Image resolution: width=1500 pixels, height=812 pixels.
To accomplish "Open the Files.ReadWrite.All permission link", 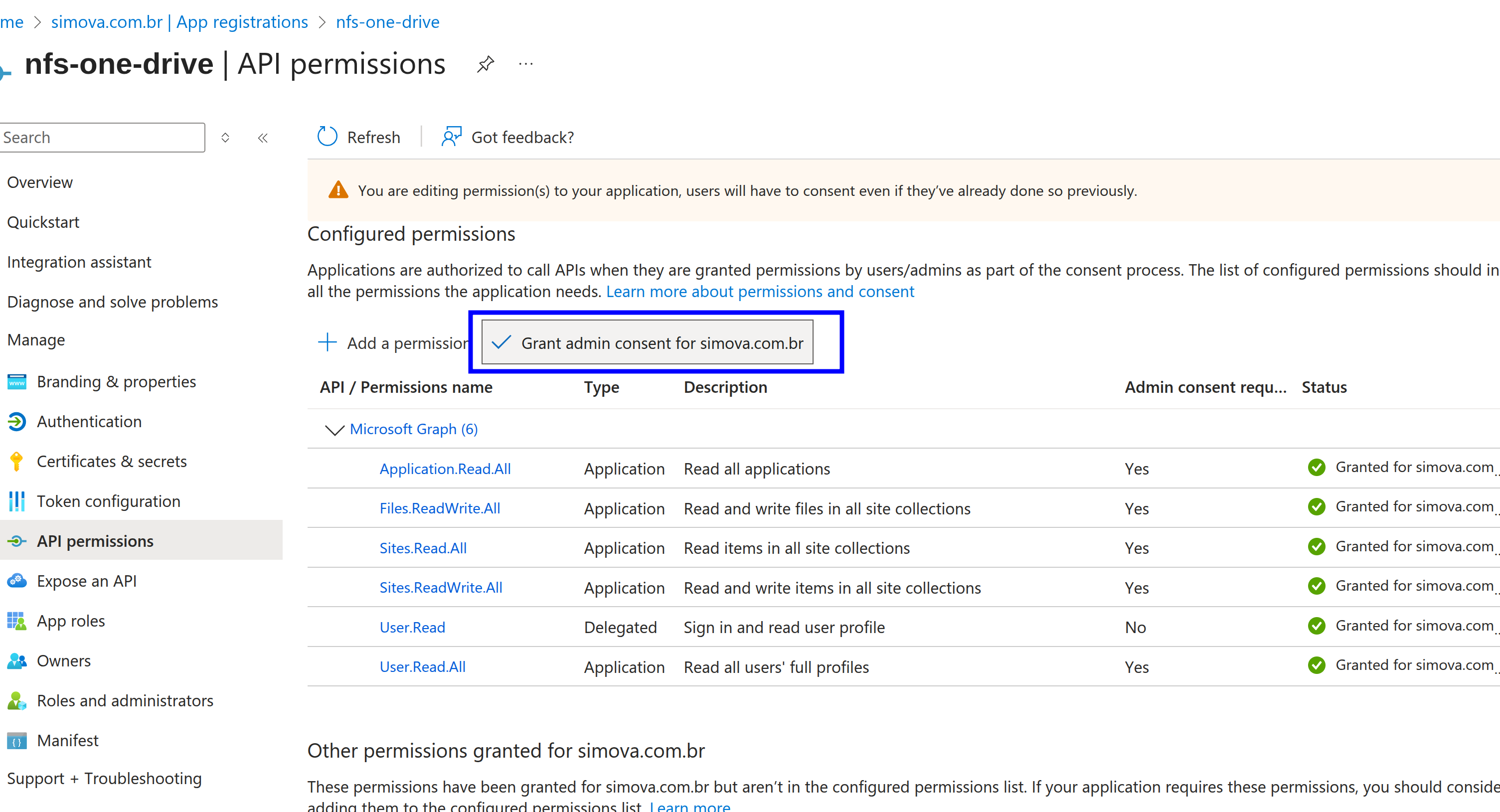I will tap(440, 509).
